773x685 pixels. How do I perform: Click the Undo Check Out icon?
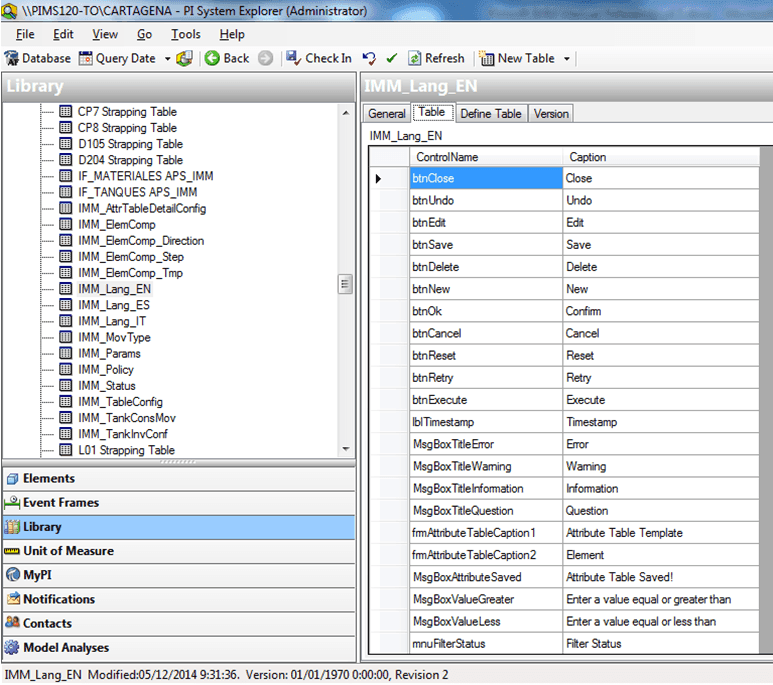(369, 58)
